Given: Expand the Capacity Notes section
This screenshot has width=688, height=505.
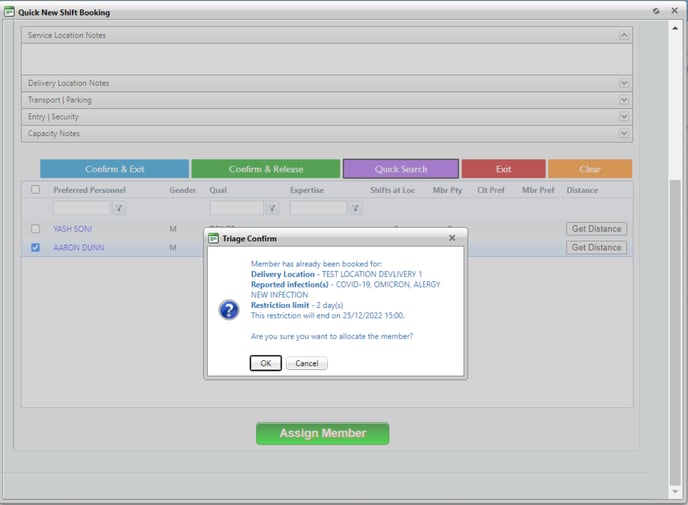Looking at the screenshot, I should pos(624,133).
